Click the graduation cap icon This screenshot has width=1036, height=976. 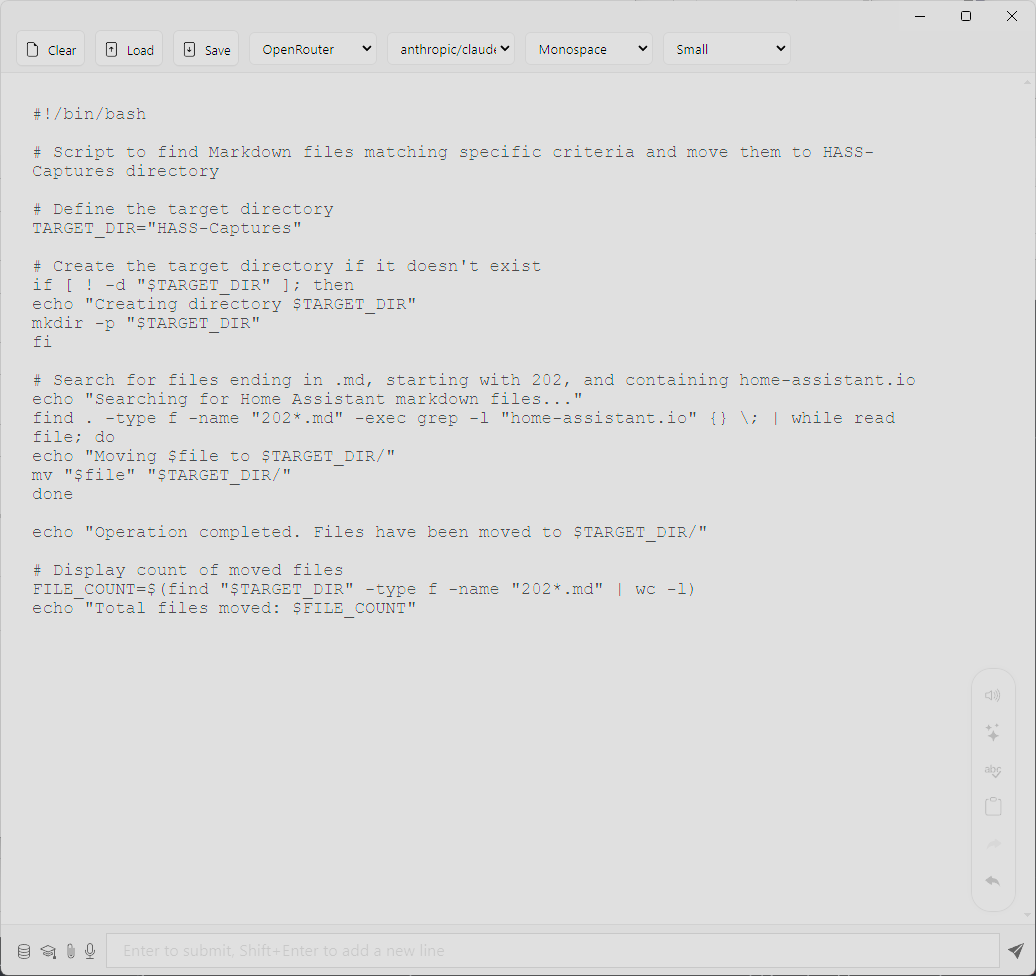[48, 951]
